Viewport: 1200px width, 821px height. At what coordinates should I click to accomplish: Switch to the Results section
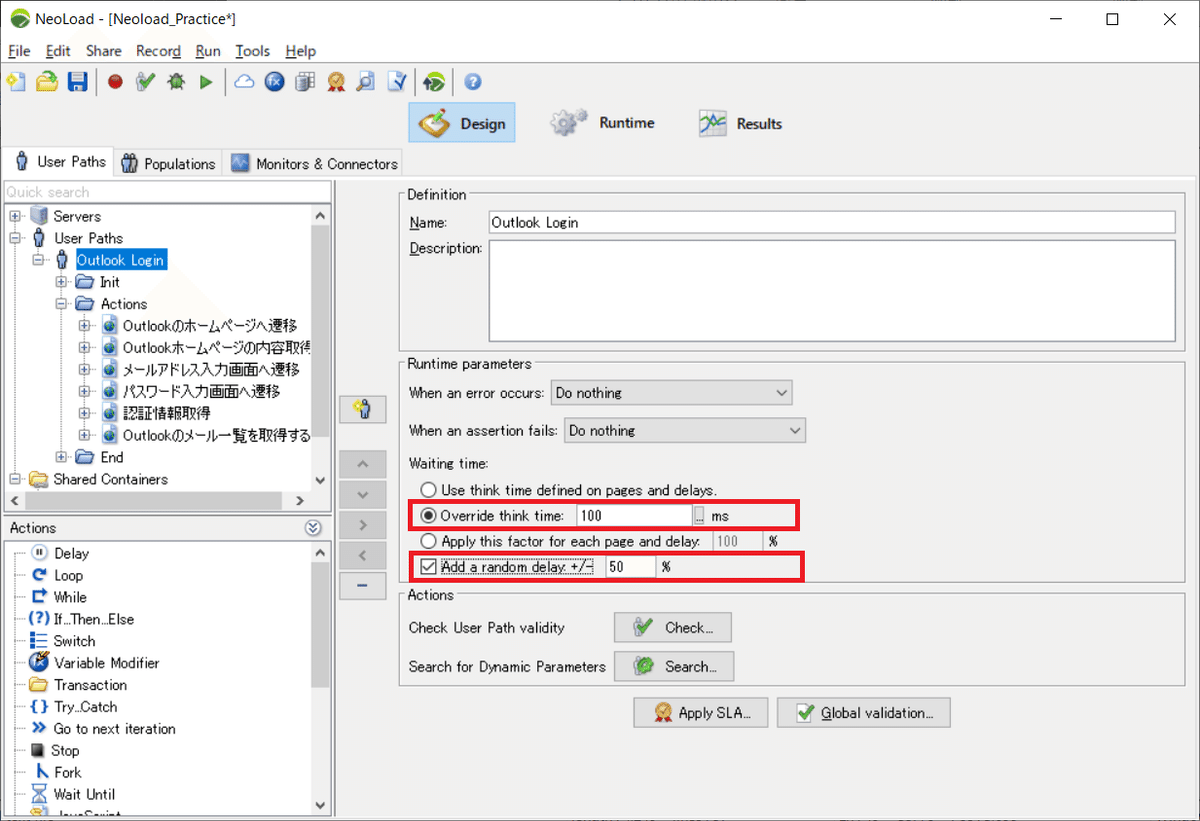tap(741, 123)
